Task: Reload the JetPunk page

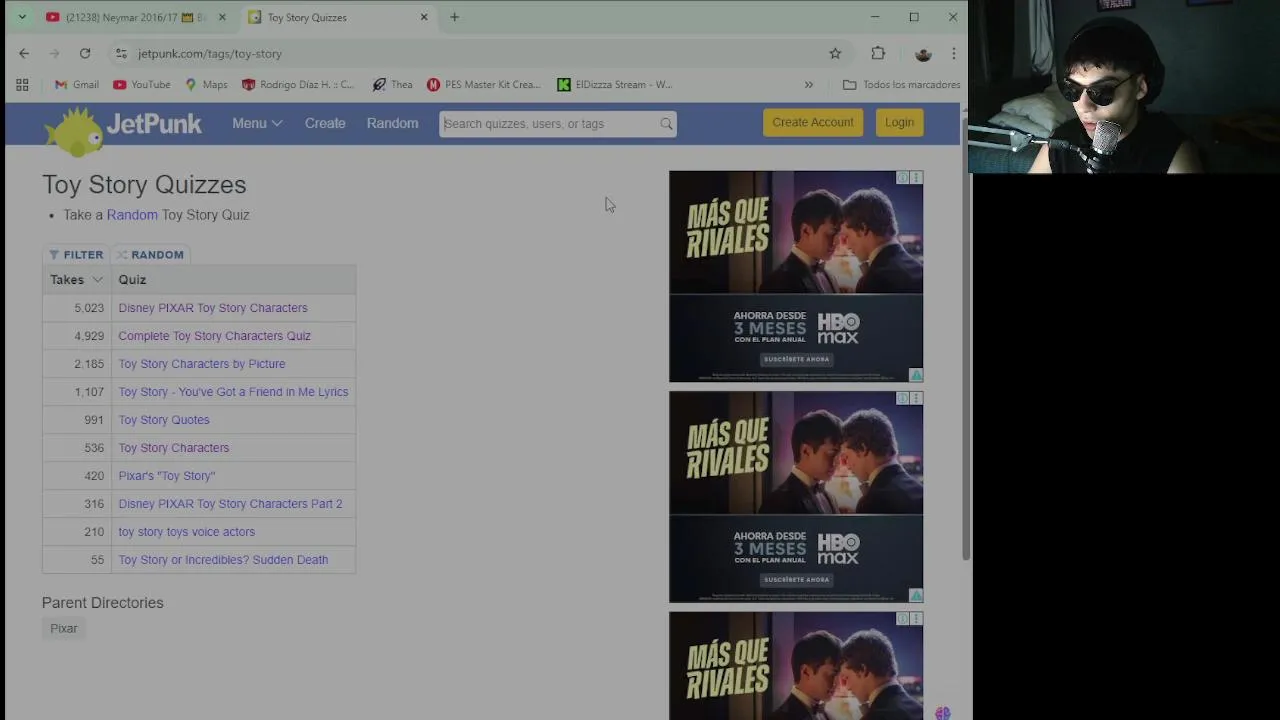Action: coord(85,54)
